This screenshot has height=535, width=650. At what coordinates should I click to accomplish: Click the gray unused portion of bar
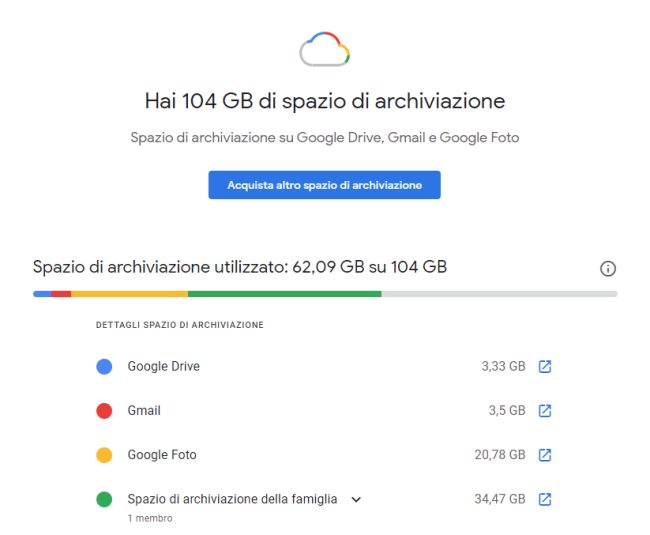coord(499,294)
